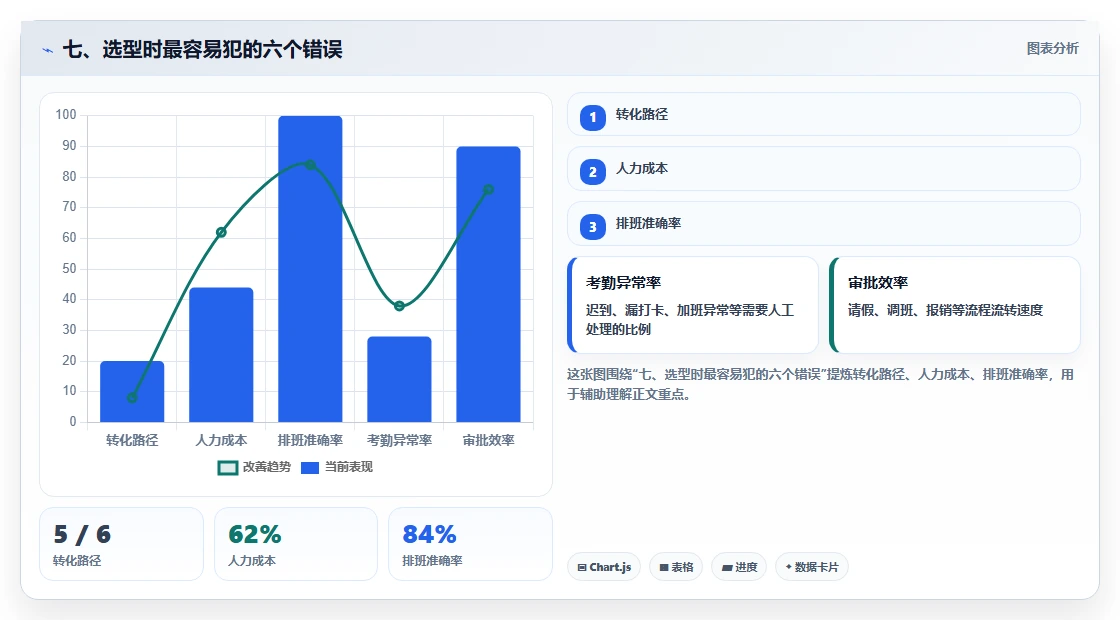Image resolution: width=1120 pixels, height=620 pixels.
Task: Click the 图表分析 label in header
Action: point(1052,49)
